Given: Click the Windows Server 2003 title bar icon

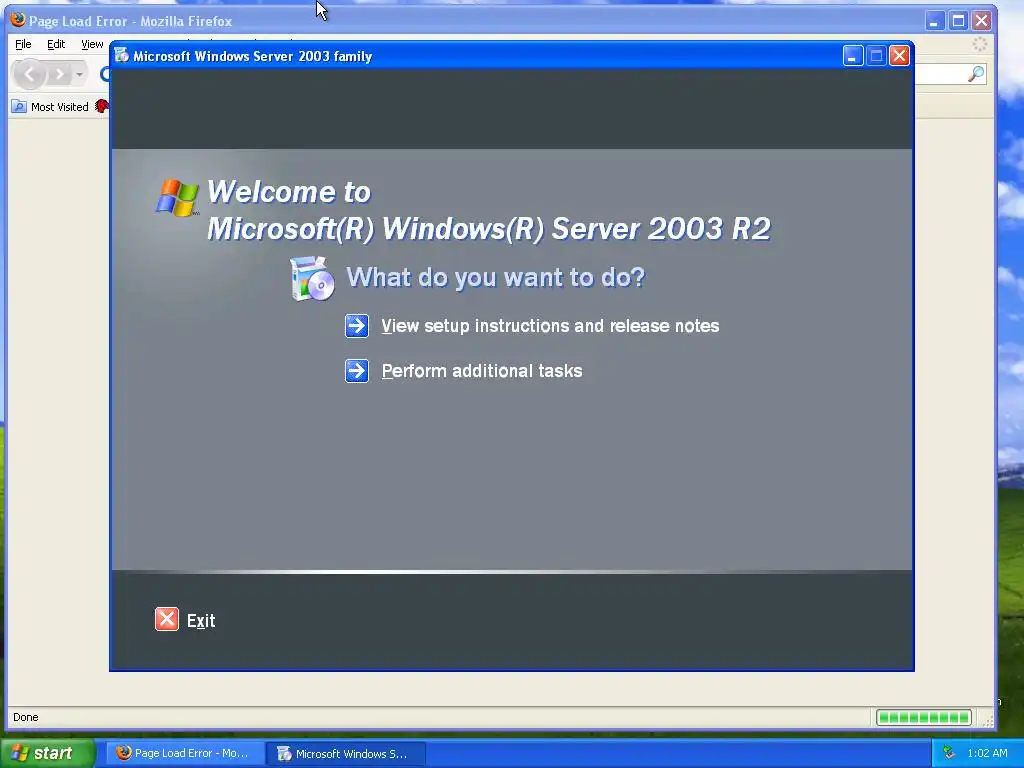Looking at the screenshot, I should (121, 56).
